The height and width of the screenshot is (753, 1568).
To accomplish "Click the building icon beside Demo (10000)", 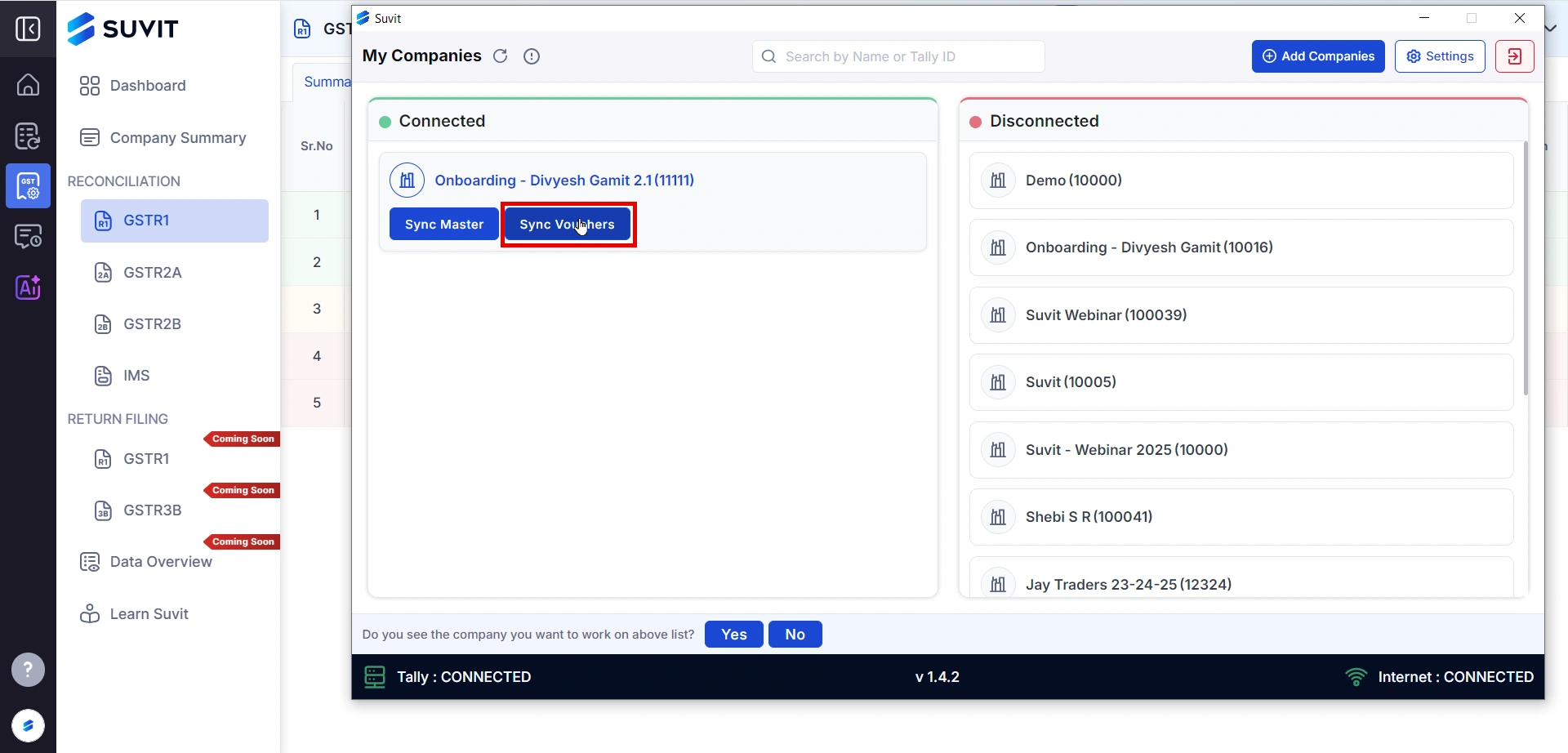I will pyautogui.click(x=998, y=180).
